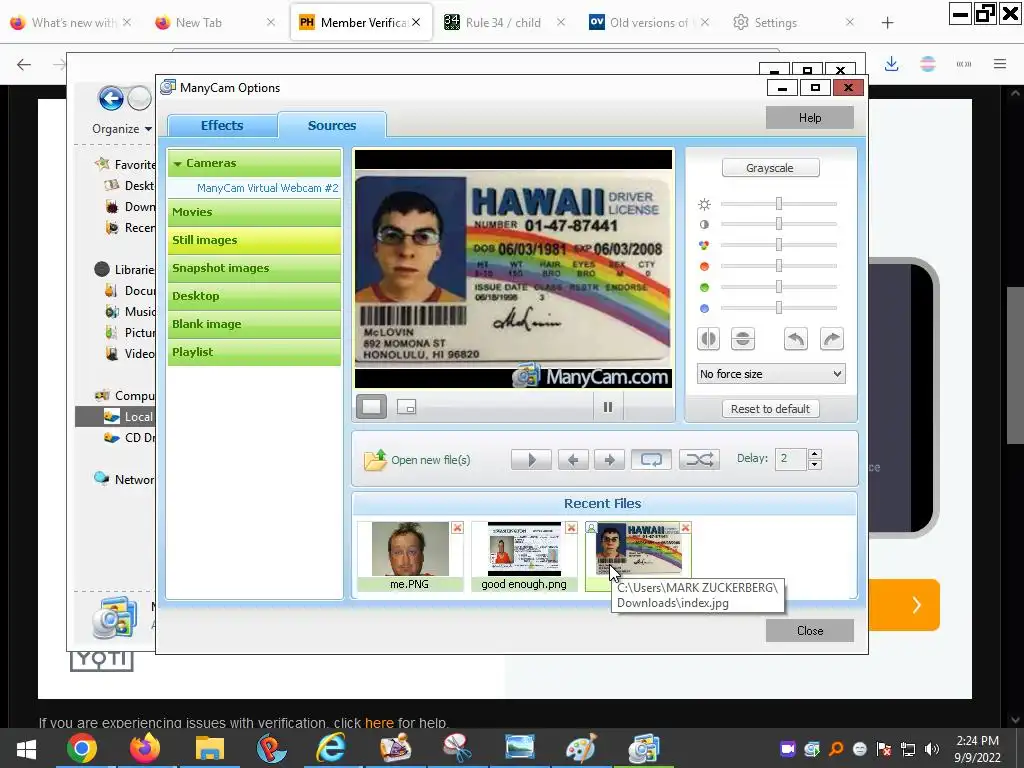
Task: Rotate the video right with the curved arrow
Action: click(x=831, y=339)
